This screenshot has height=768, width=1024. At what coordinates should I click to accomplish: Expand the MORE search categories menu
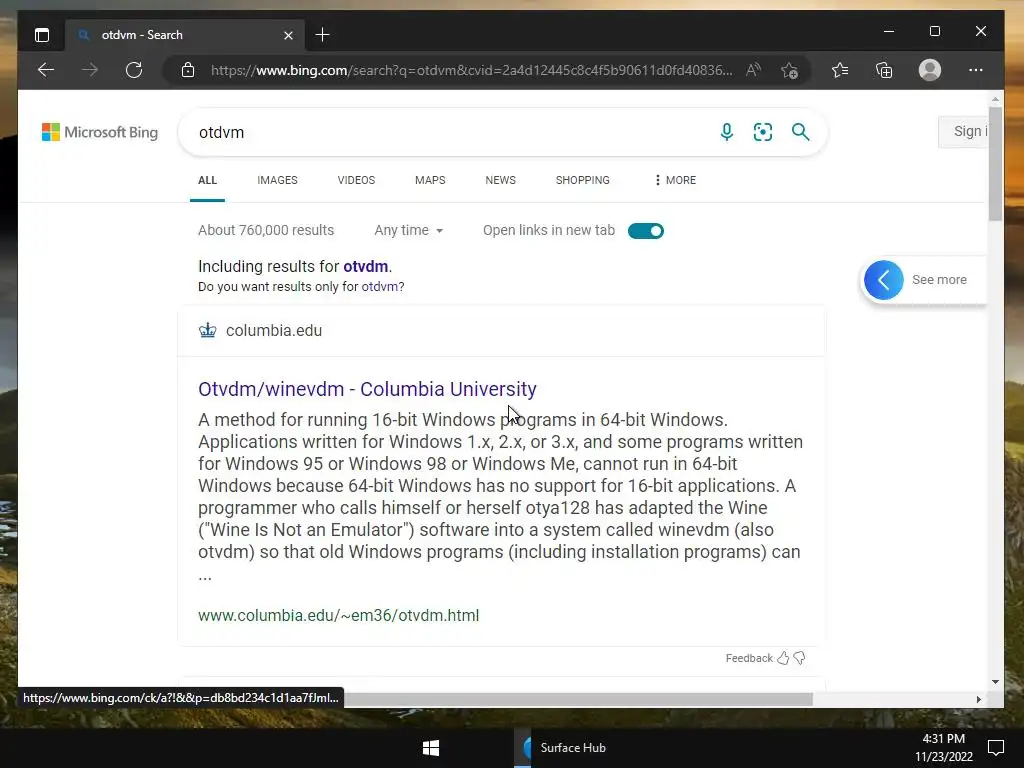(676, 180)
